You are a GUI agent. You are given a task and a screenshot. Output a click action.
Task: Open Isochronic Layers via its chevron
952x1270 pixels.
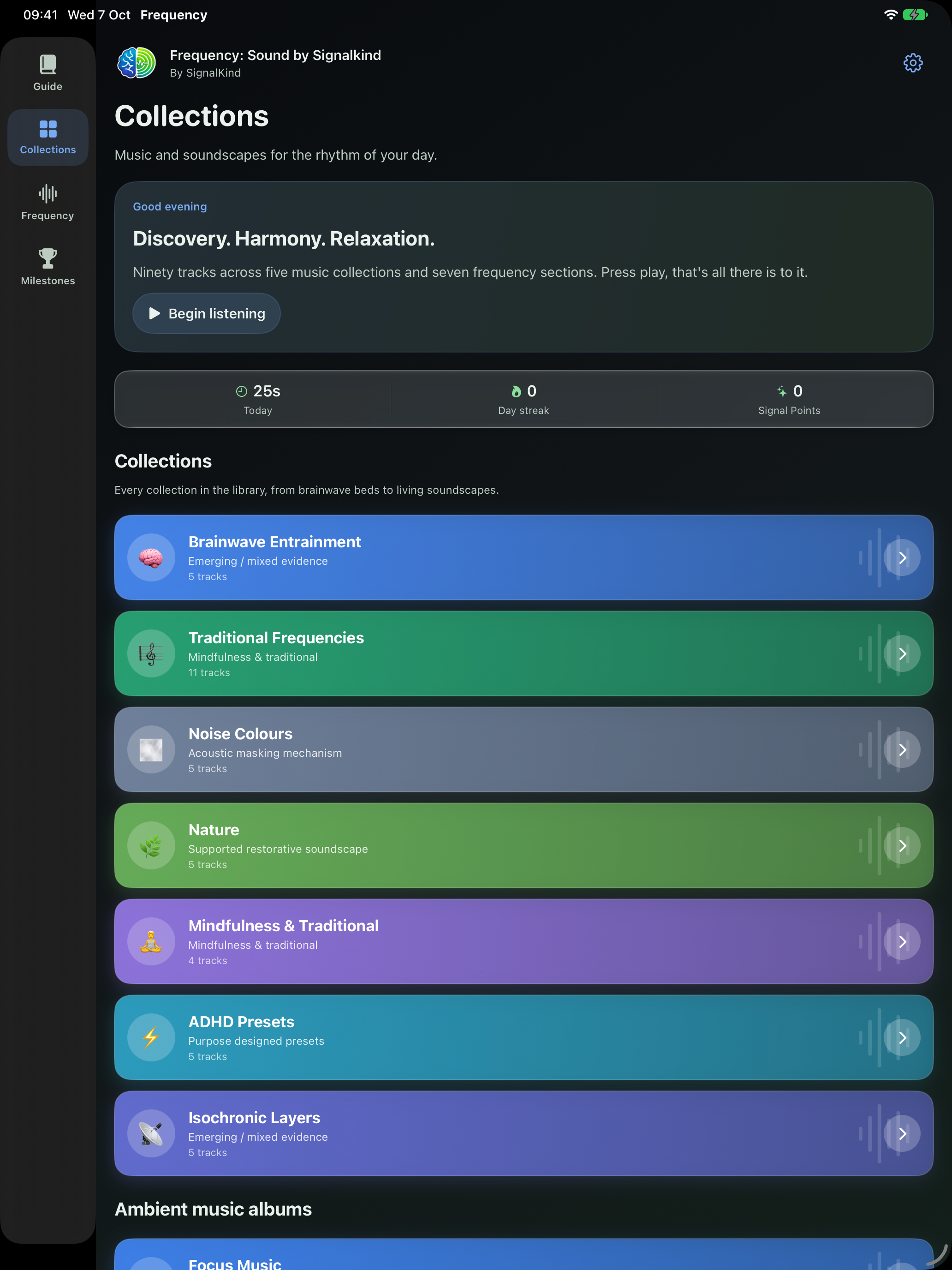[x=902, y=1133]
